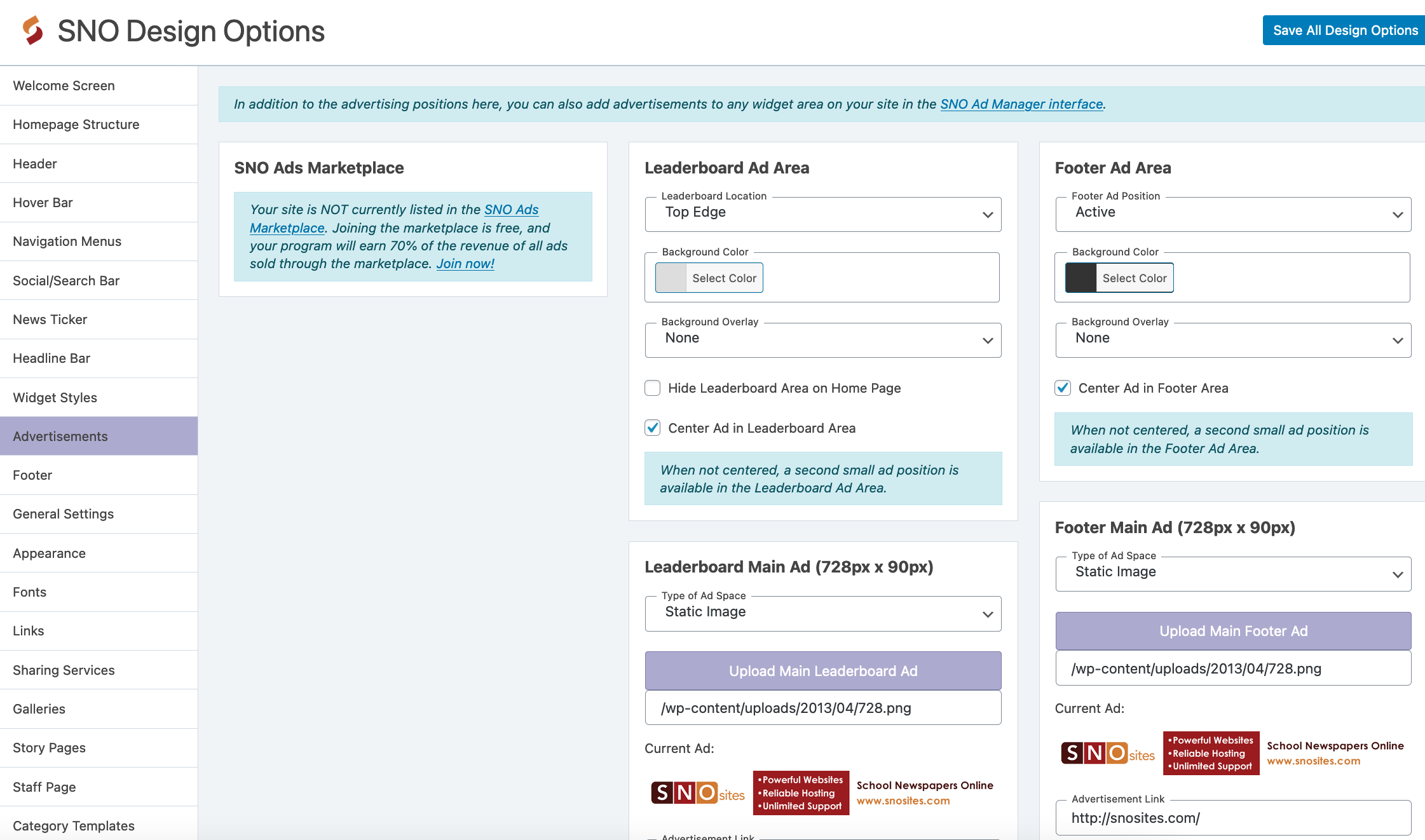Go to General Settings
Screen dimensions: 1425x840
point(99,514)
